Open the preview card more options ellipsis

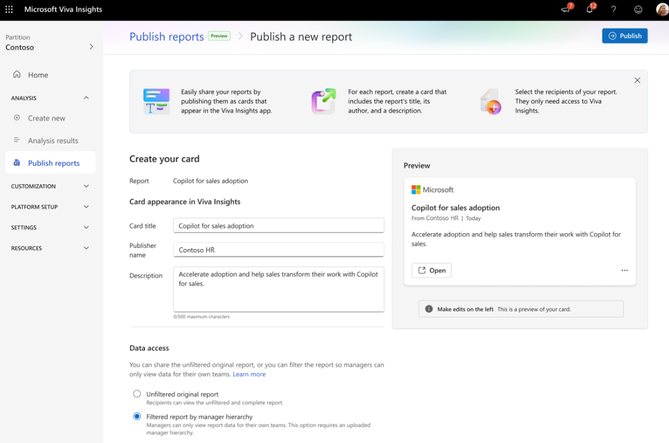[x=625, y=270]
